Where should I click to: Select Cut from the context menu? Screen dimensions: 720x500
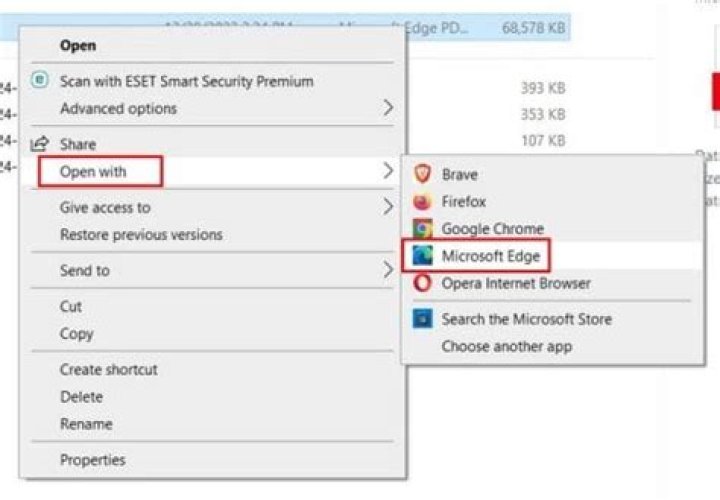[x=71, y=306]
